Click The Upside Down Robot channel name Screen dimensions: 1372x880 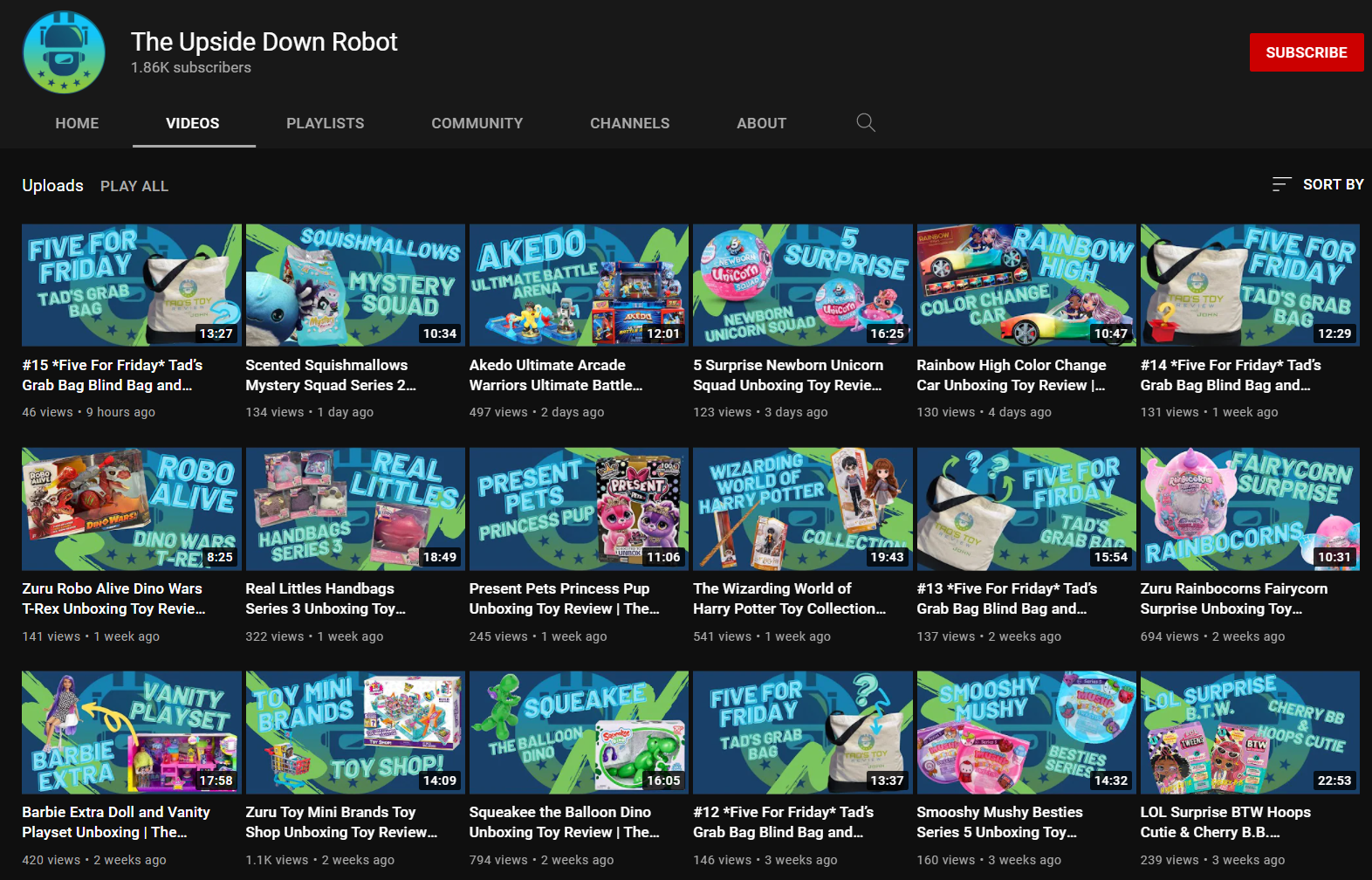[264, 41]
